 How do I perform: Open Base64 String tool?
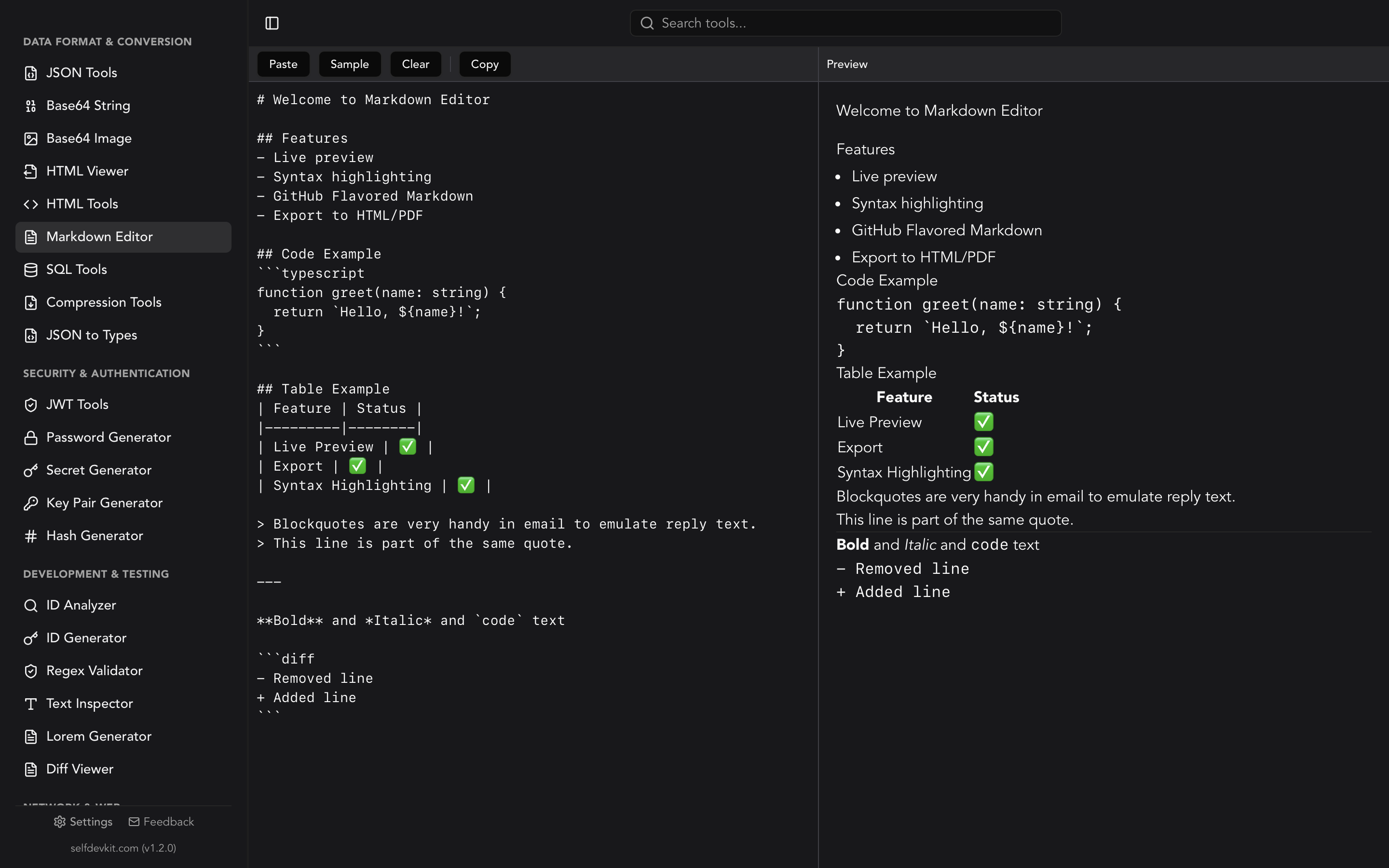[123, 106]
